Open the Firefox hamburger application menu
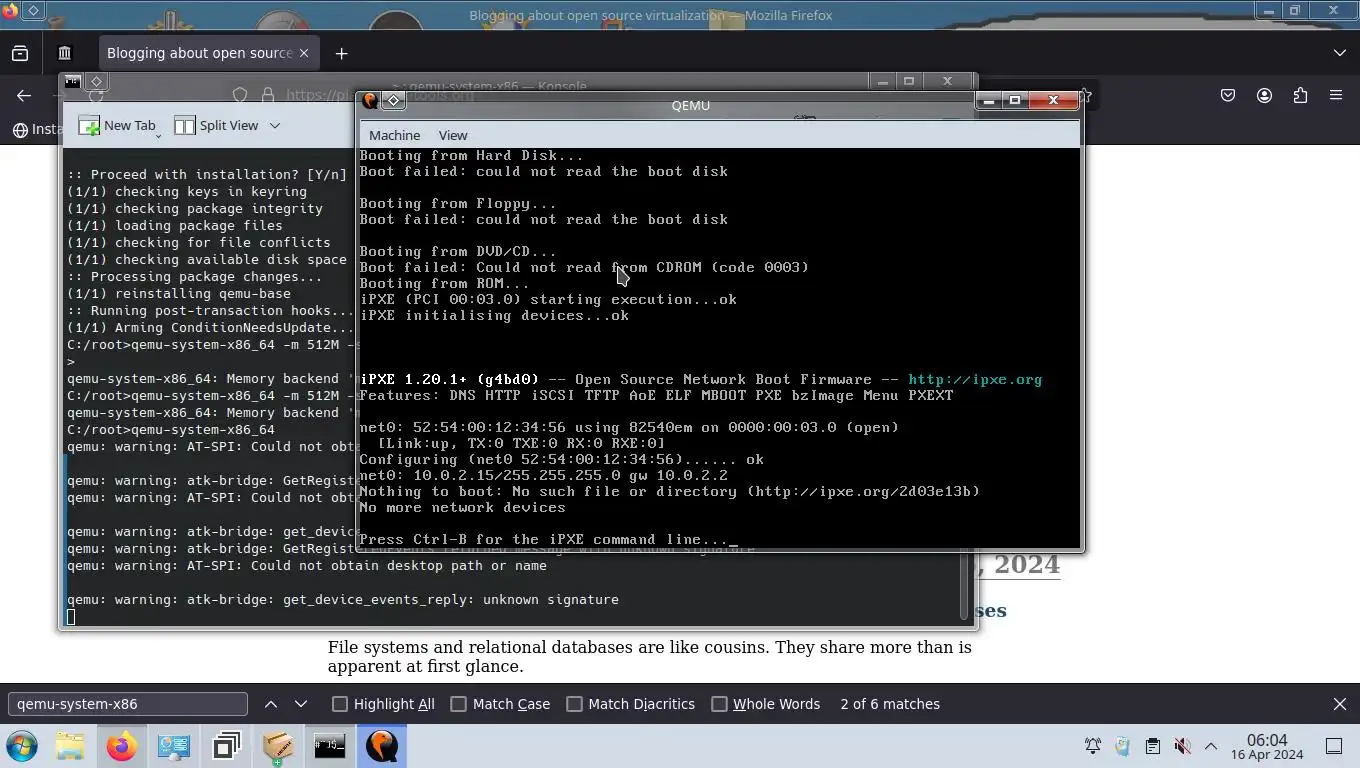The width and height of the screenshot is (1360, 768). coord(1336,95)
